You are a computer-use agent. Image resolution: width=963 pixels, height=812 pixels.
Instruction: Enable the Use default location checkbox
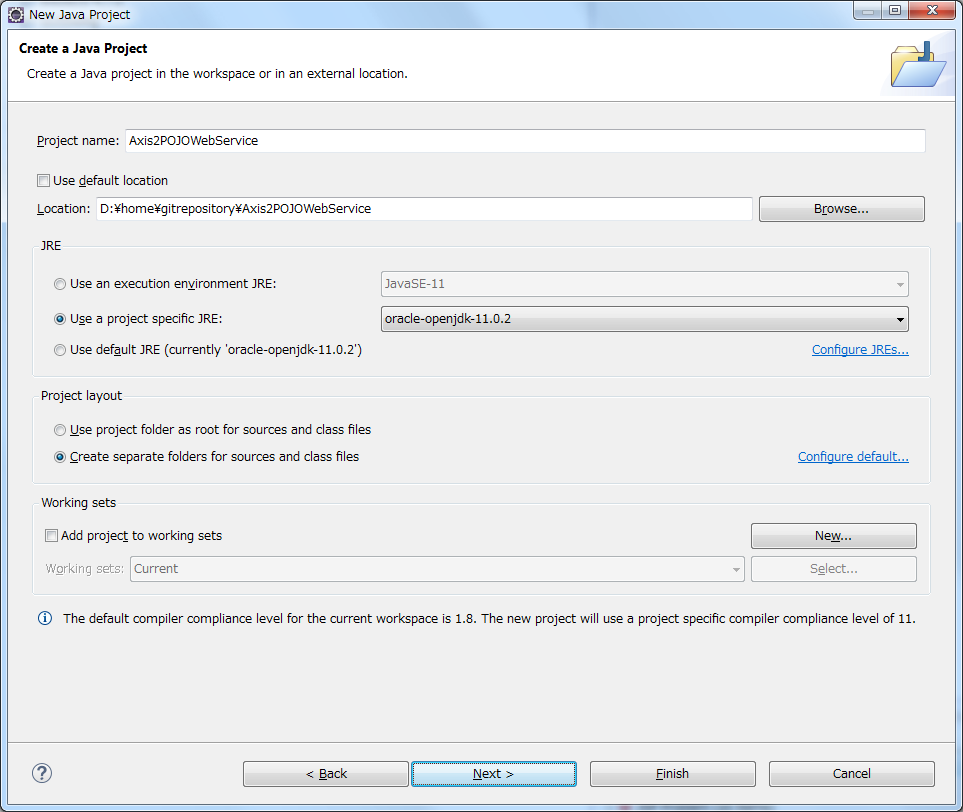click(44, 181)
